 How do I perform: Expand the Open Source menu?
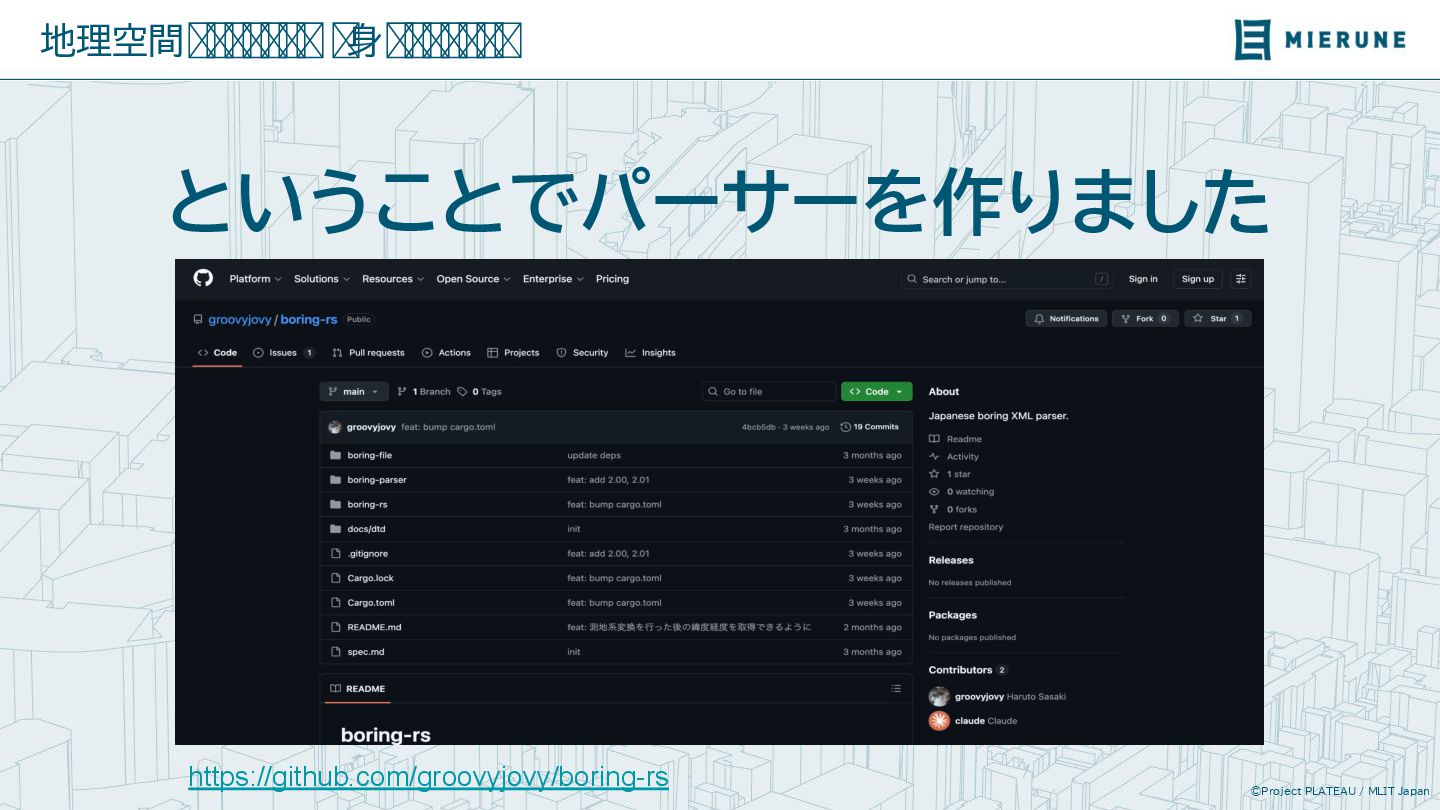coord(473,279)
